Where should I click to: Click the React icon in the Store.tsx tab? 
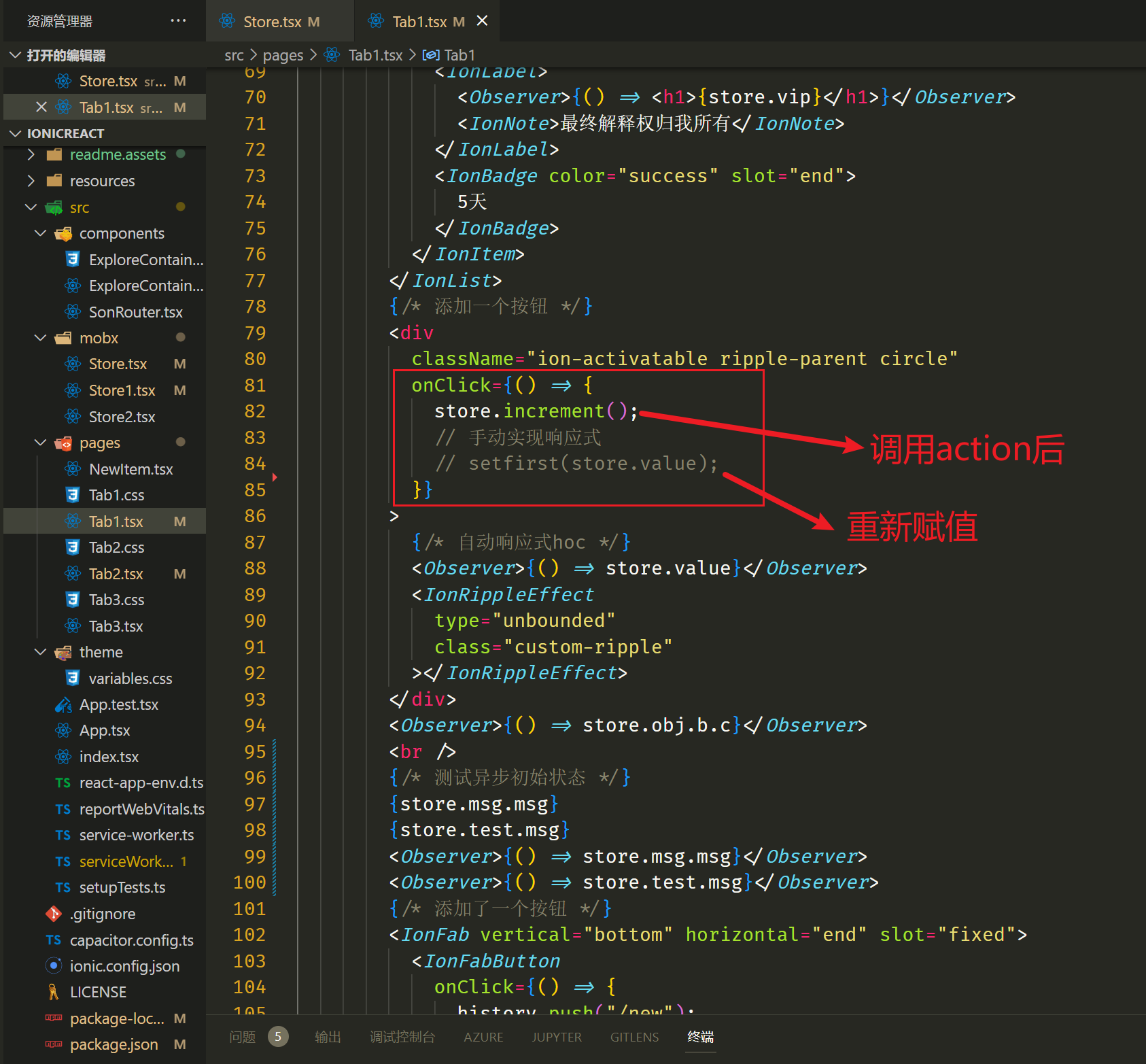tap(227, 21)
